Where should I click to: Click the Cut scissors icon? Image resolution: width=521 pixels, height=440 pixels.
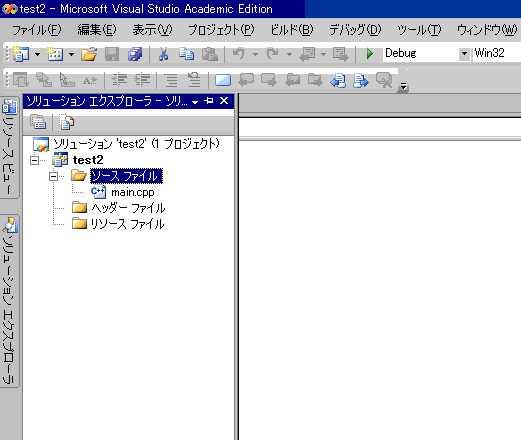163,54
